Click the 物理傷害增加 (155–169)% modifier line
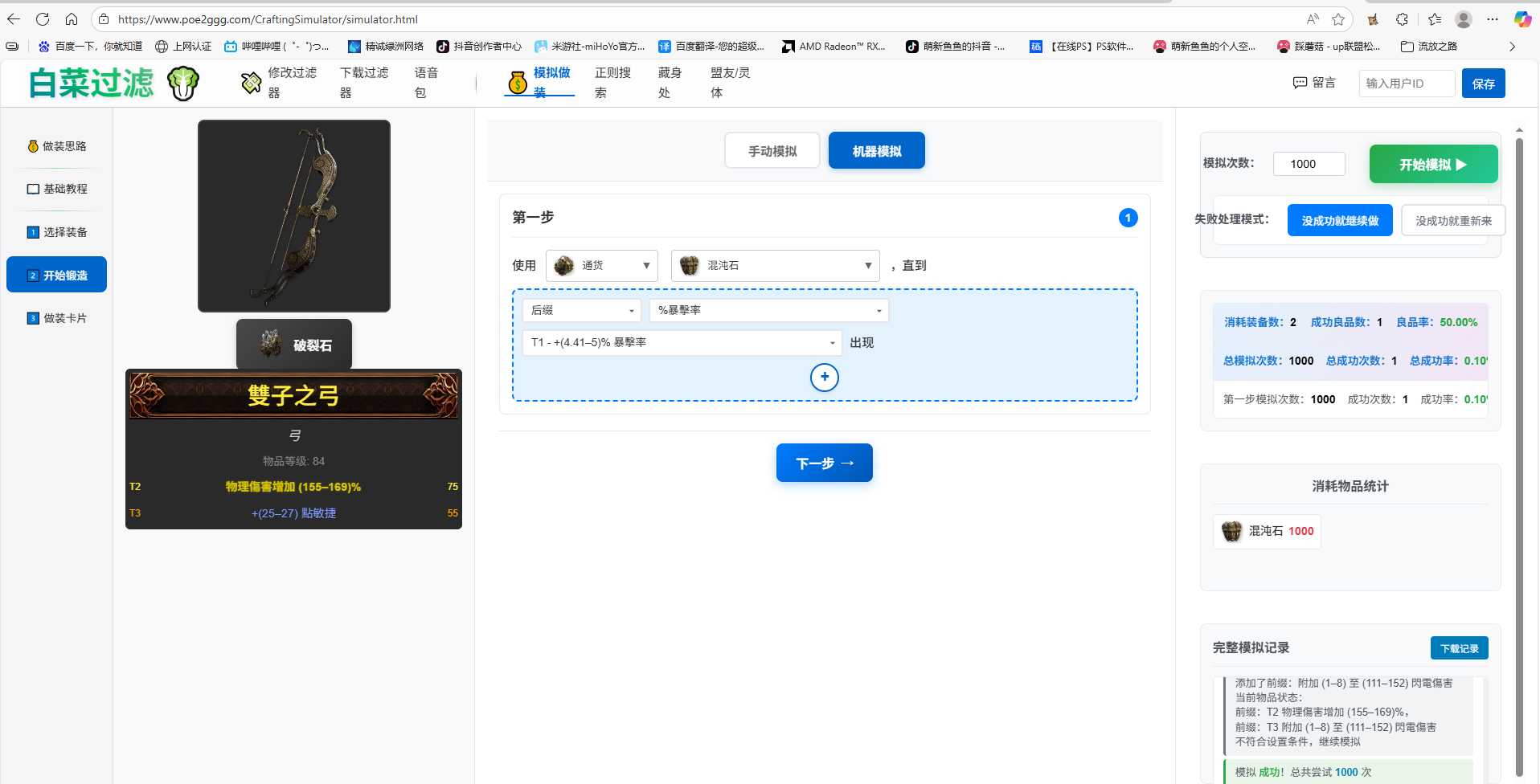The width and height of the screenshot is (1540, 784). [x=293, y=487]
